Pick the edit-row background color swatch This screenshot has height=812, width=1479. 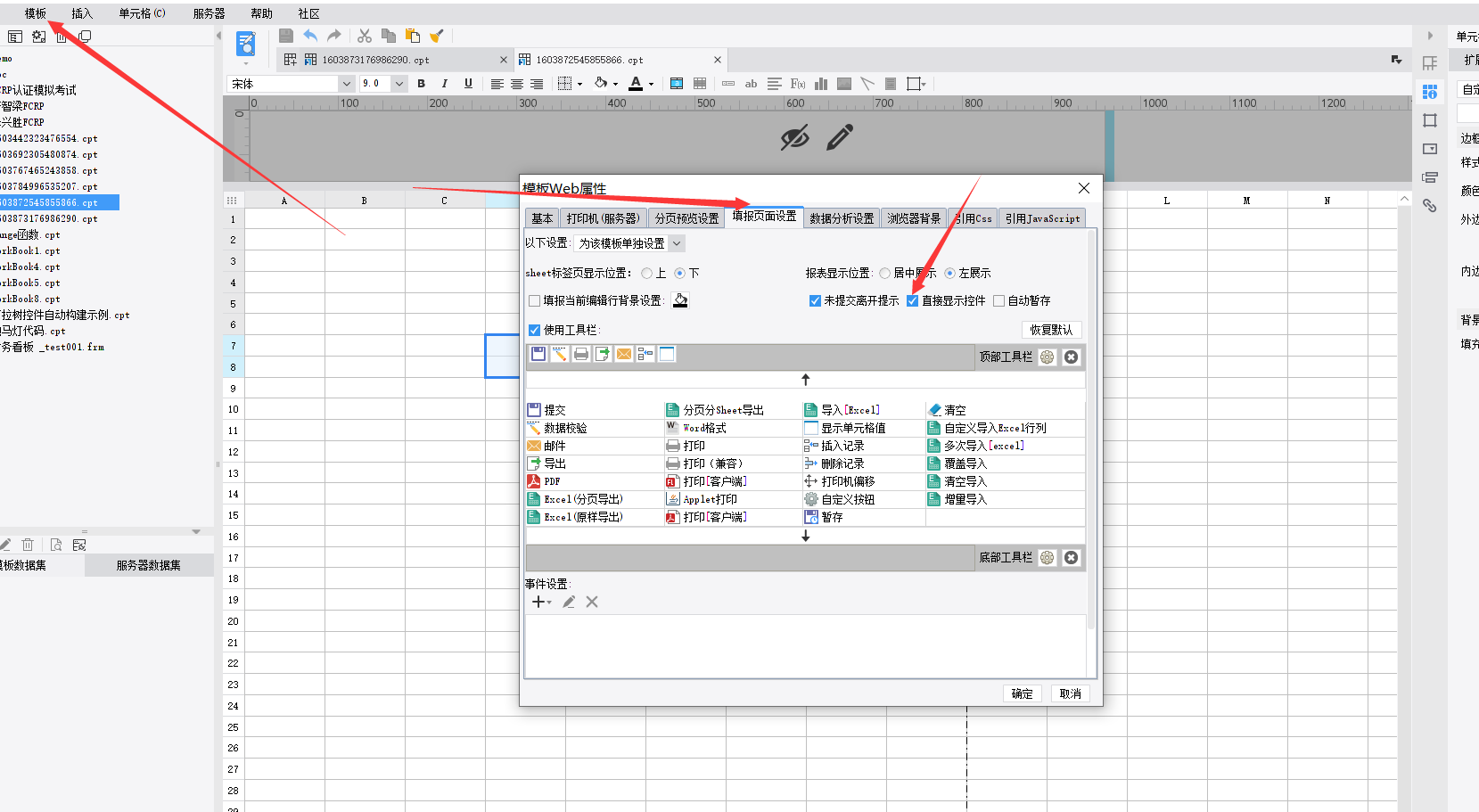click(680, 300)
